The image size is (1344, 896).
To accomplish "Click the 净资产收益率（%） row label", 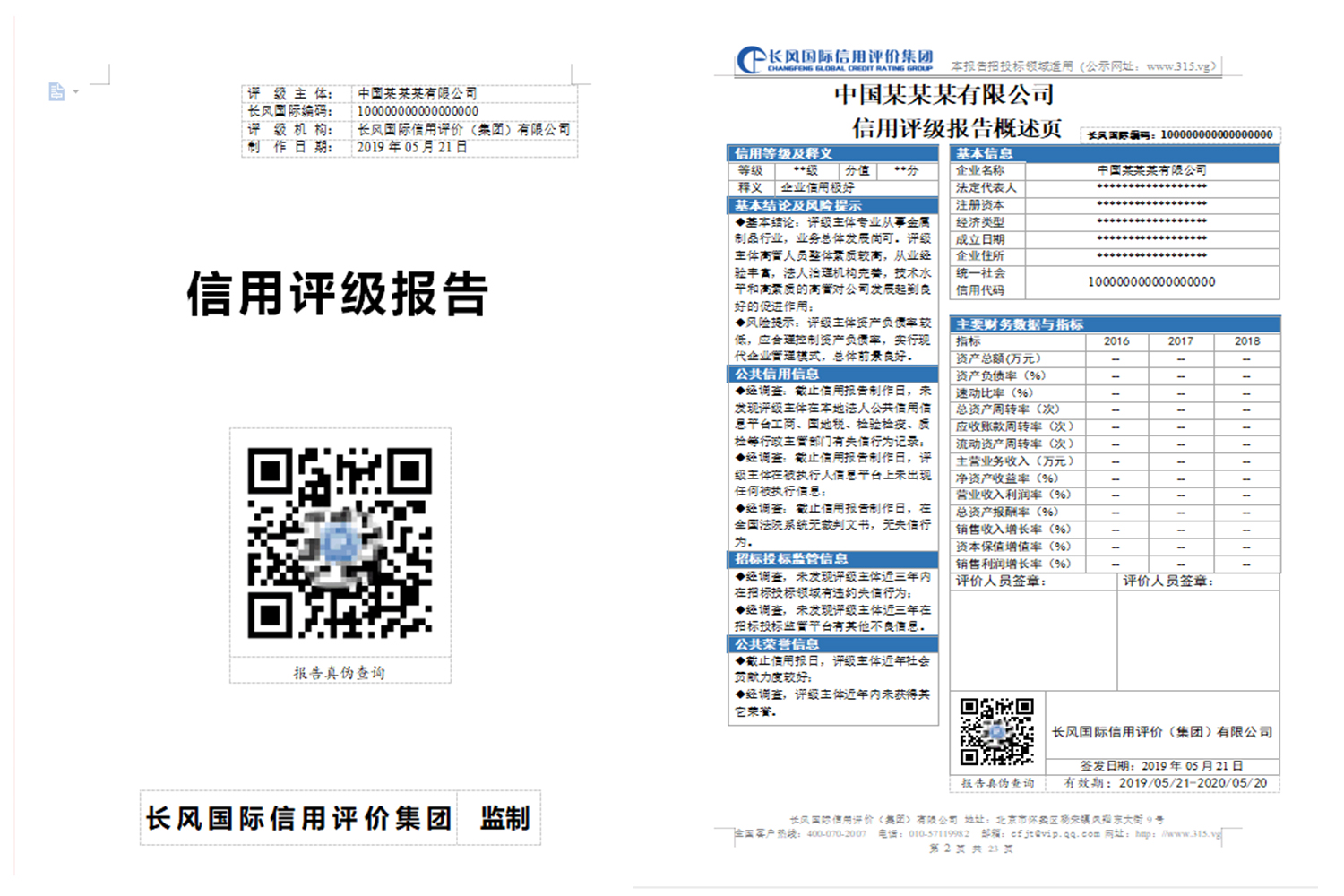I will click(x=1008, y=478).
